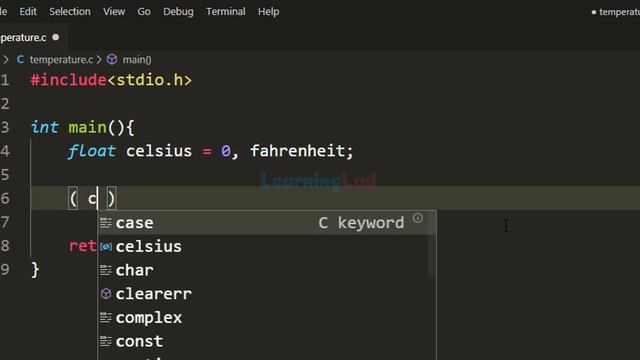
Task: Click line number 4 in the gutter
Action: click(x=5, y=151)
